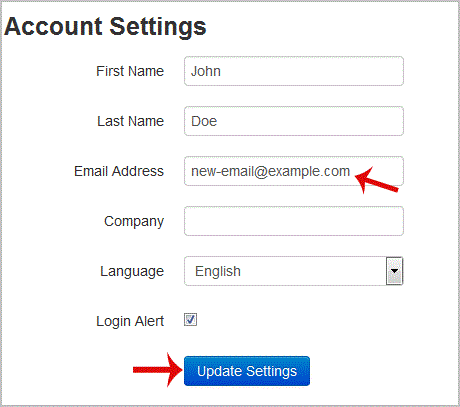Viewport: 460px width, 407px height.
Task: Click the Account Settings heading
Action: coord(105,27)
